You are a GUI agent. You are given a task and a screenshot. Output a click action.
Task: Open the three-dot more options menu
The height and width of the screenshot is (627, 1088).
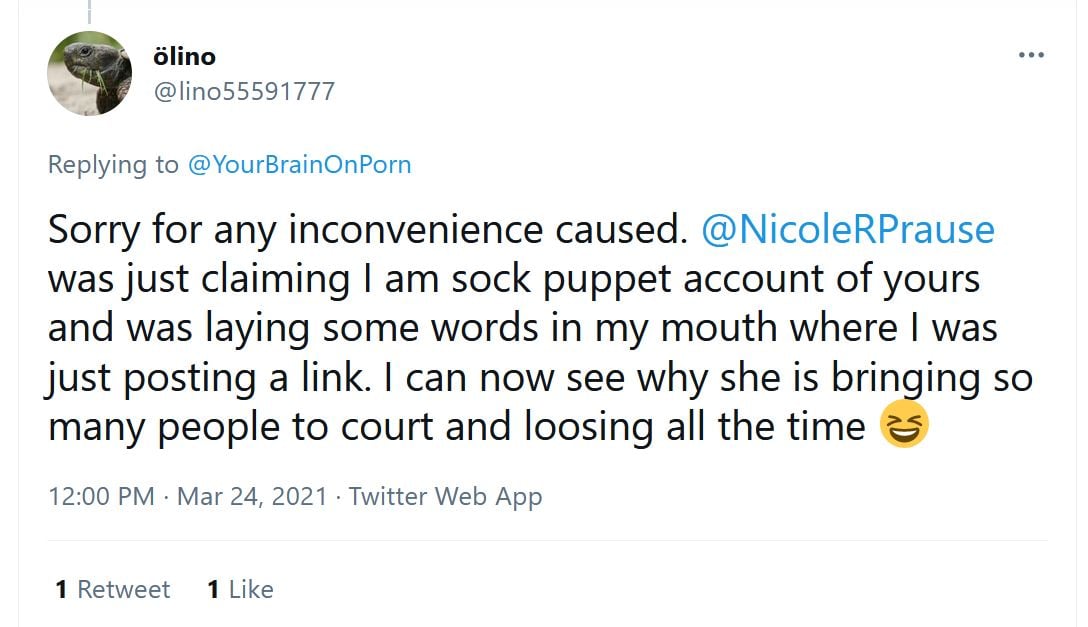(x=1031, y=55)
